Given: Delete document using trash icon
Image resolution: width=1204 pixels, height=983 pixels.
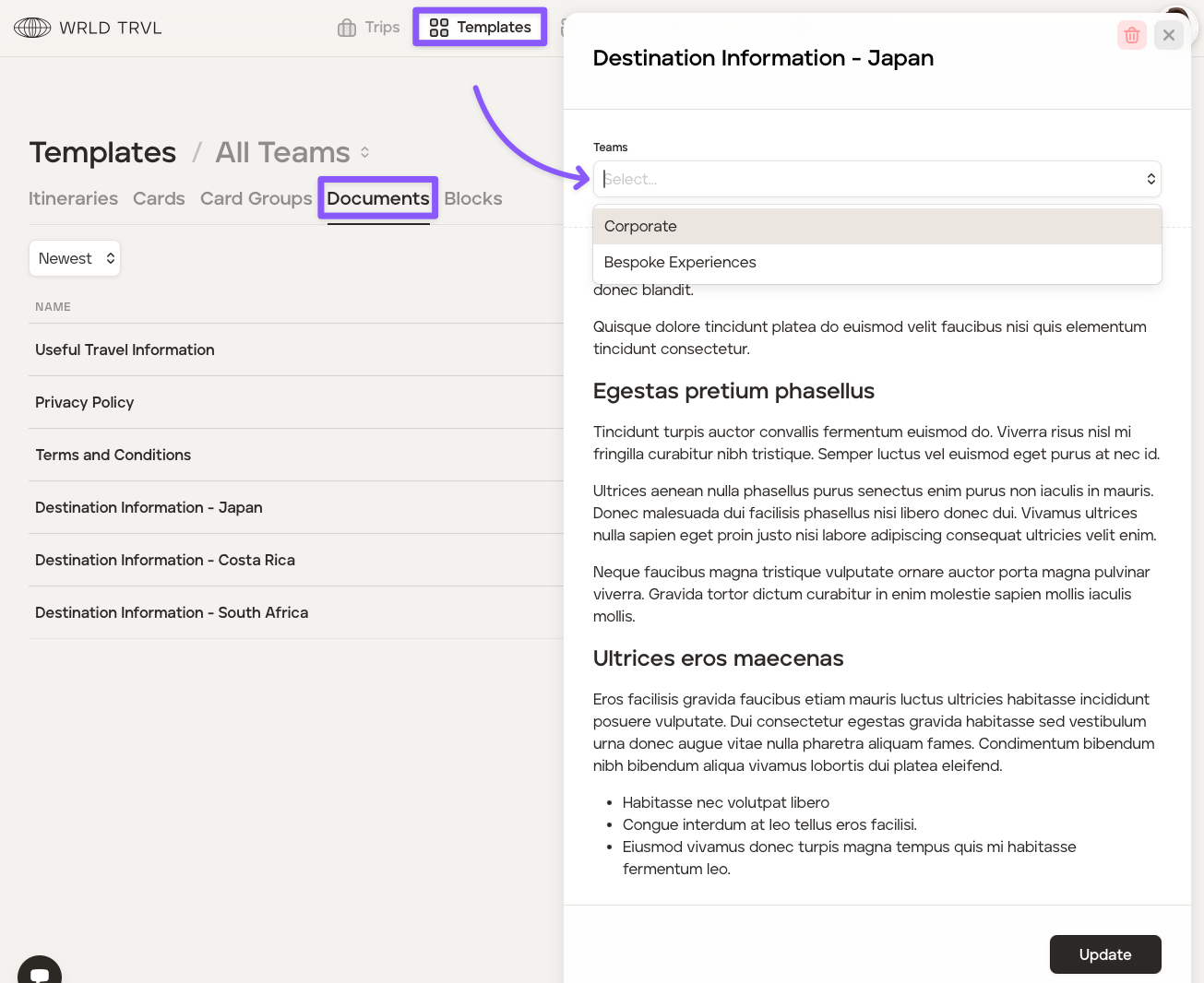Looking at the screenshot, I should coord(1131,35).
